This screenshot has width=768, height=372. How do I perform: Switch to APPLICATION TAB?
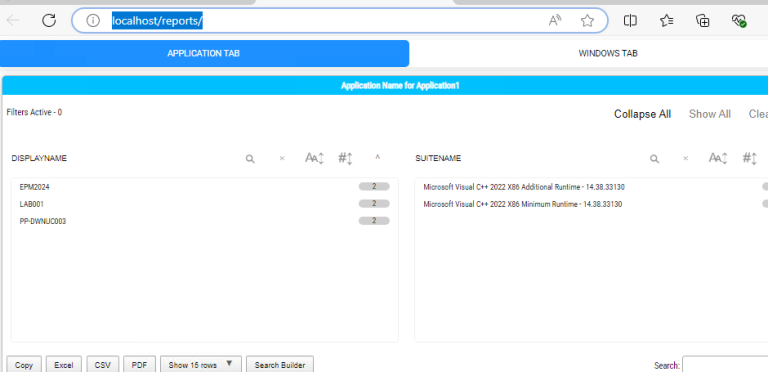coord(204,53)
